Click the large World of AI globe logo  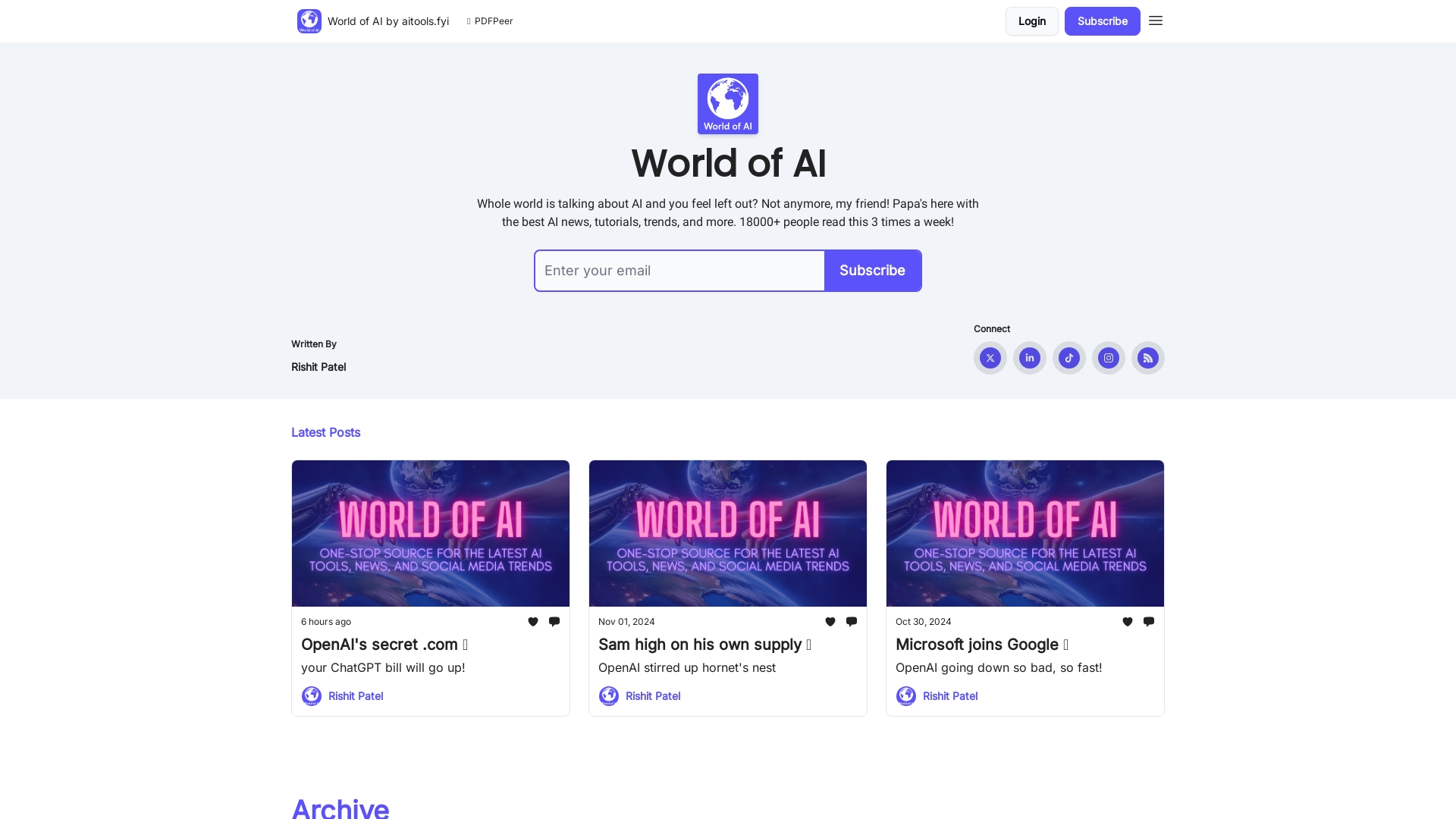tap(728, 104)
